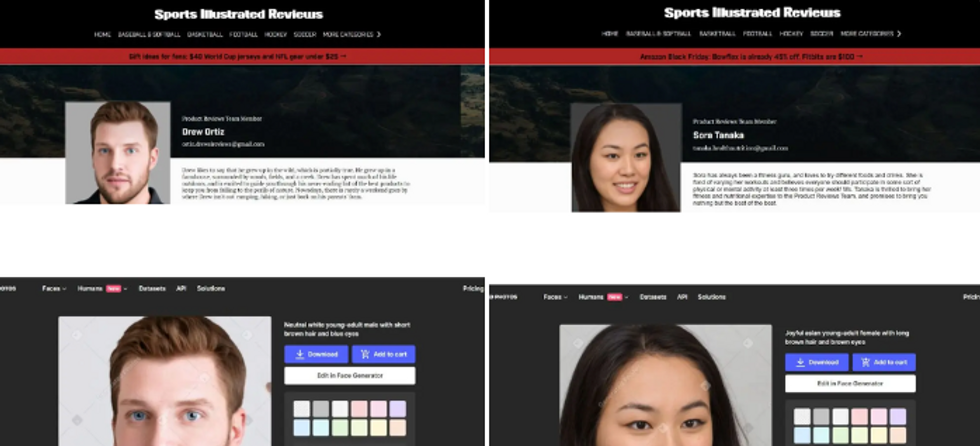This screenshot has width=980, height=446.
Task: Select Sora Tanaka's profile photo
Action: (626, 157)
